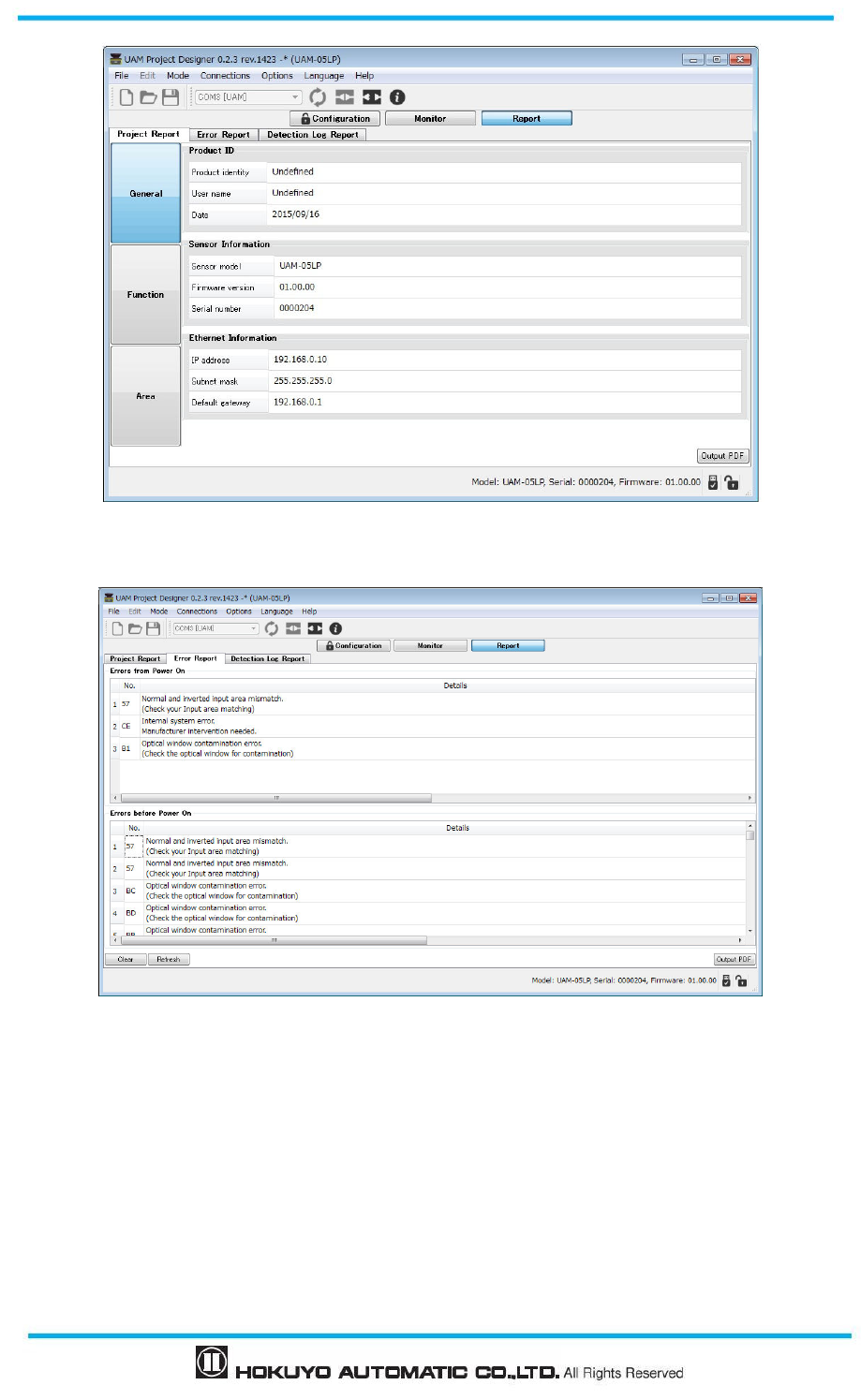The image size is (861, 1400).
Task: Open the Options menu in upper window
Action: (277, 76)
